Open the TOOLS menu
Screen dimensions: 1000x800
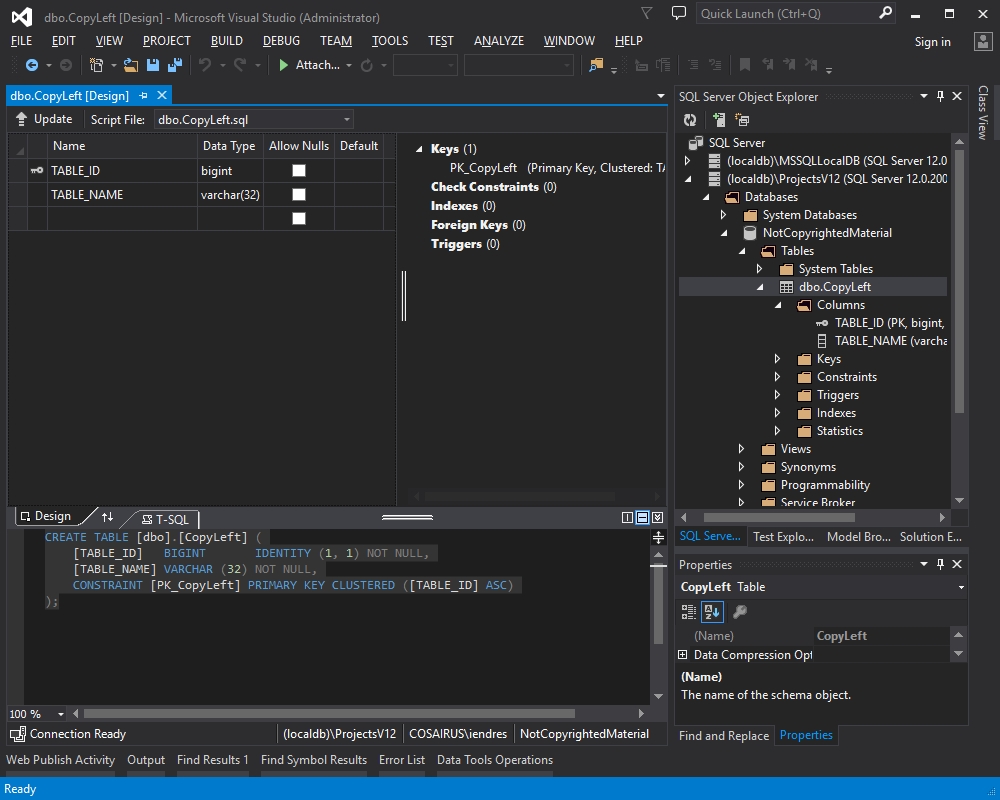click(x=390, y=41)
